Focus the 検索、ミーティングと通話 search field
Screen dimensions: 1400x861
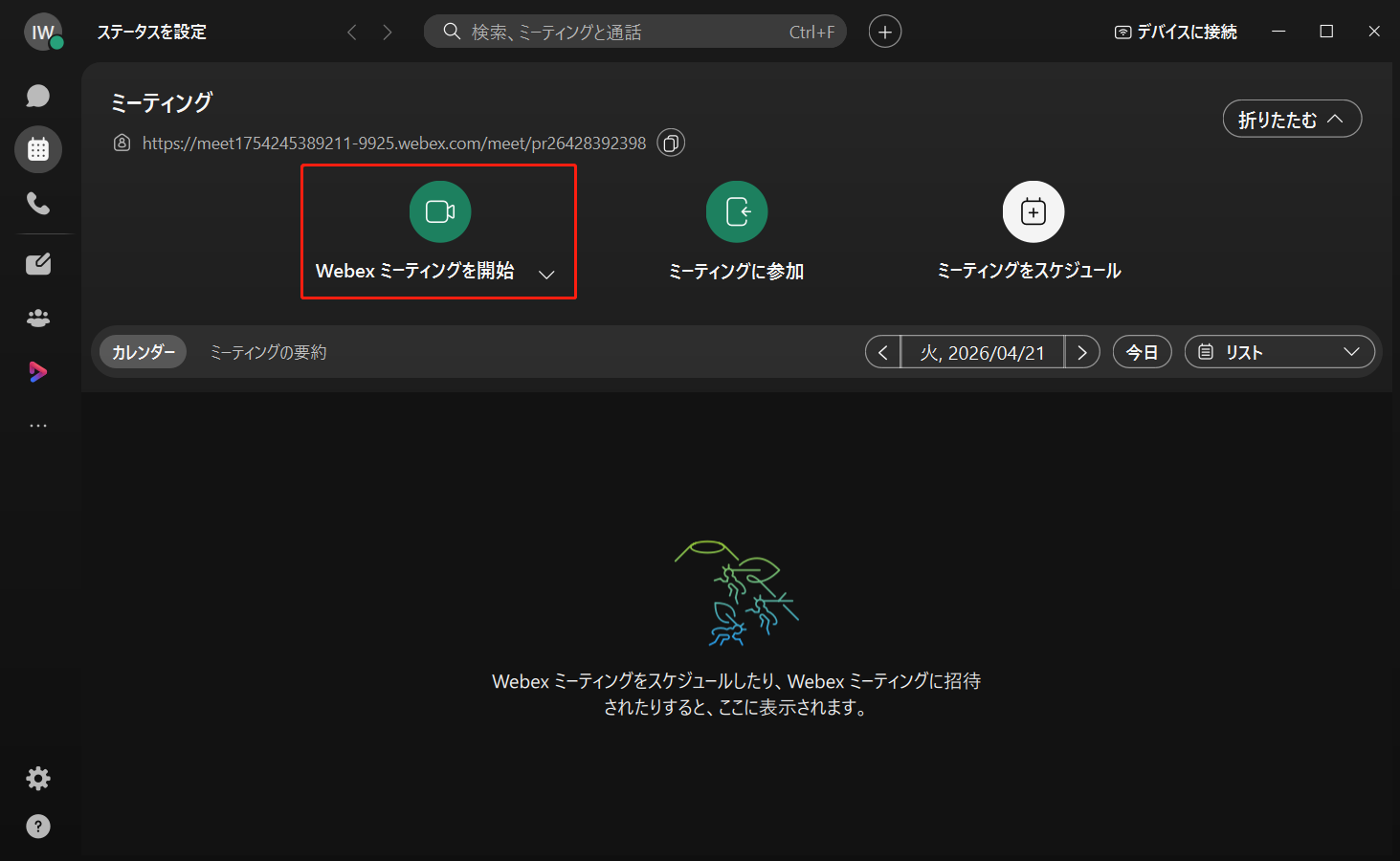point(635,32)
